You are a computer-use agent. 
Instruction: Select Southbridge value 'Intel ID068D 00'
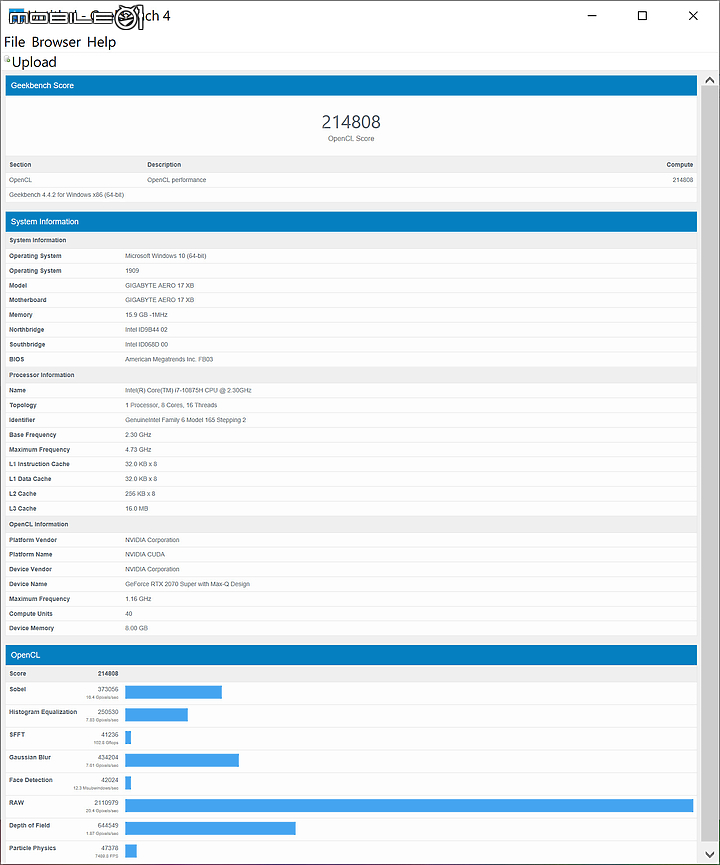click(146, 345)
